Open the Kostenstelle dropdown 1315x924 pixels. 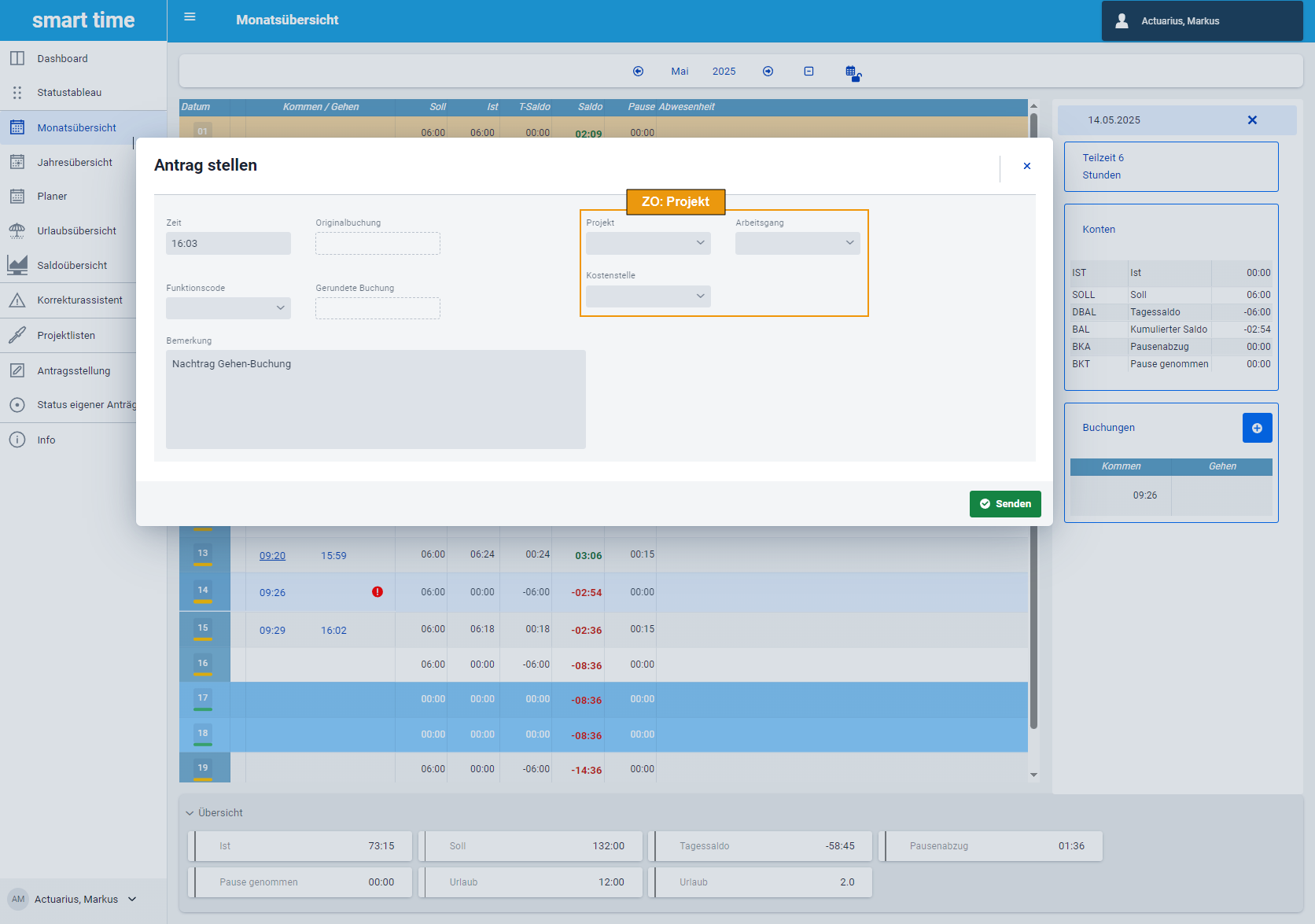click(x=647, y=296)
